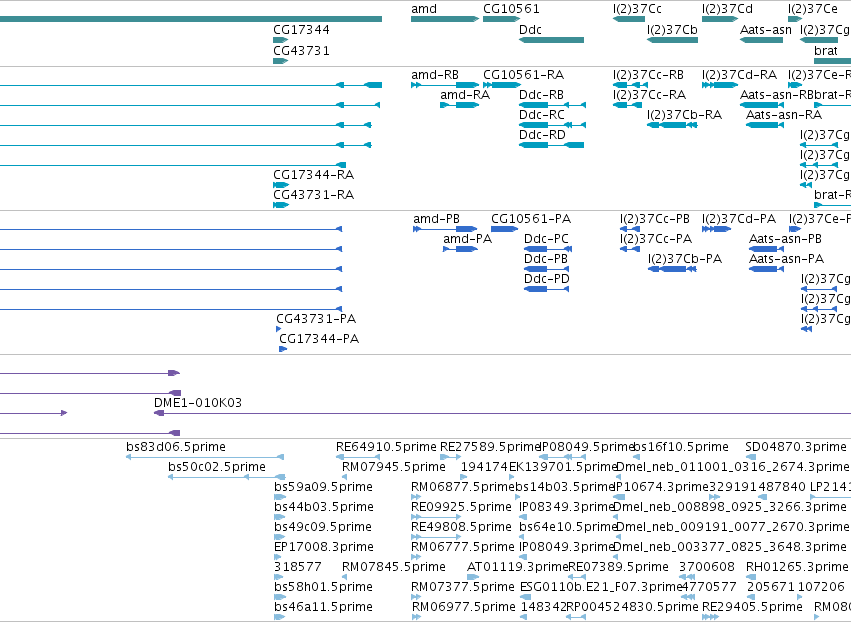Image resolution: width=851 pixels, height=622 pixels.
Task: Select the Ddc-RC transcript label
Action: coord(542,115)
